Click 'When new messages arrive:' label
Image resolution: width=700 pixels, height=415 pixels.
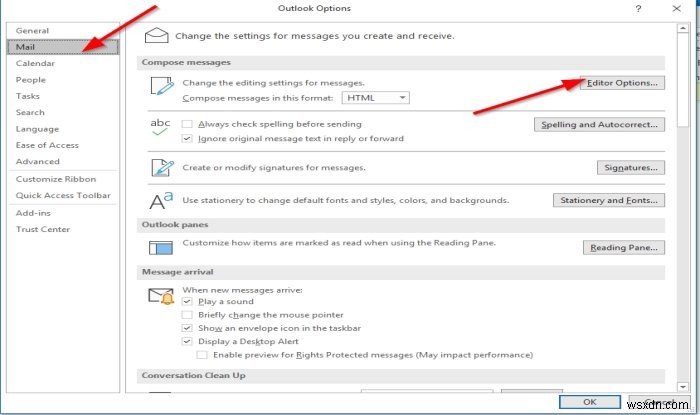click(x=242, y=290)
